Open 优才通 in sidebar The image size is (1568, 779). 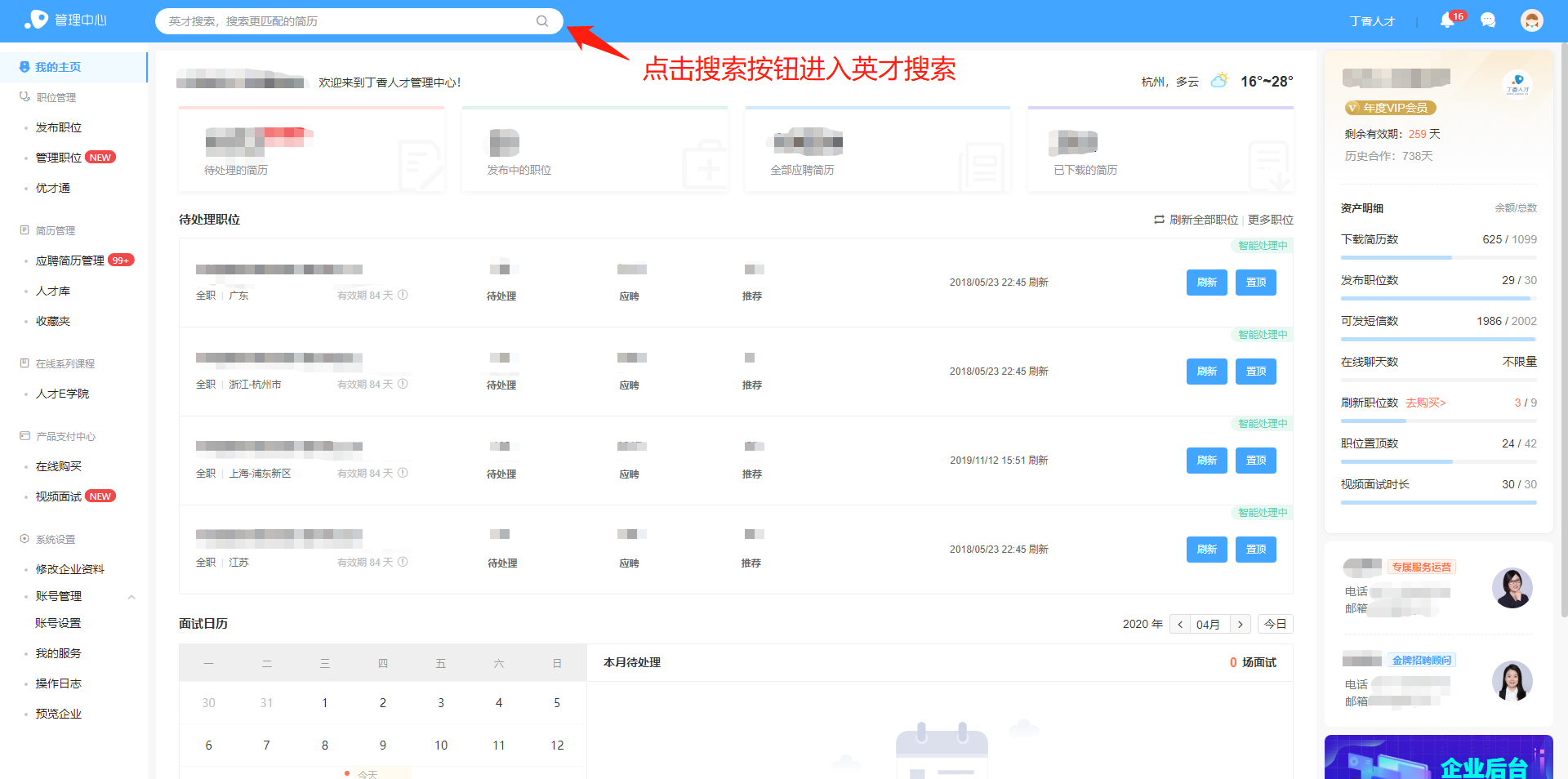53,188
